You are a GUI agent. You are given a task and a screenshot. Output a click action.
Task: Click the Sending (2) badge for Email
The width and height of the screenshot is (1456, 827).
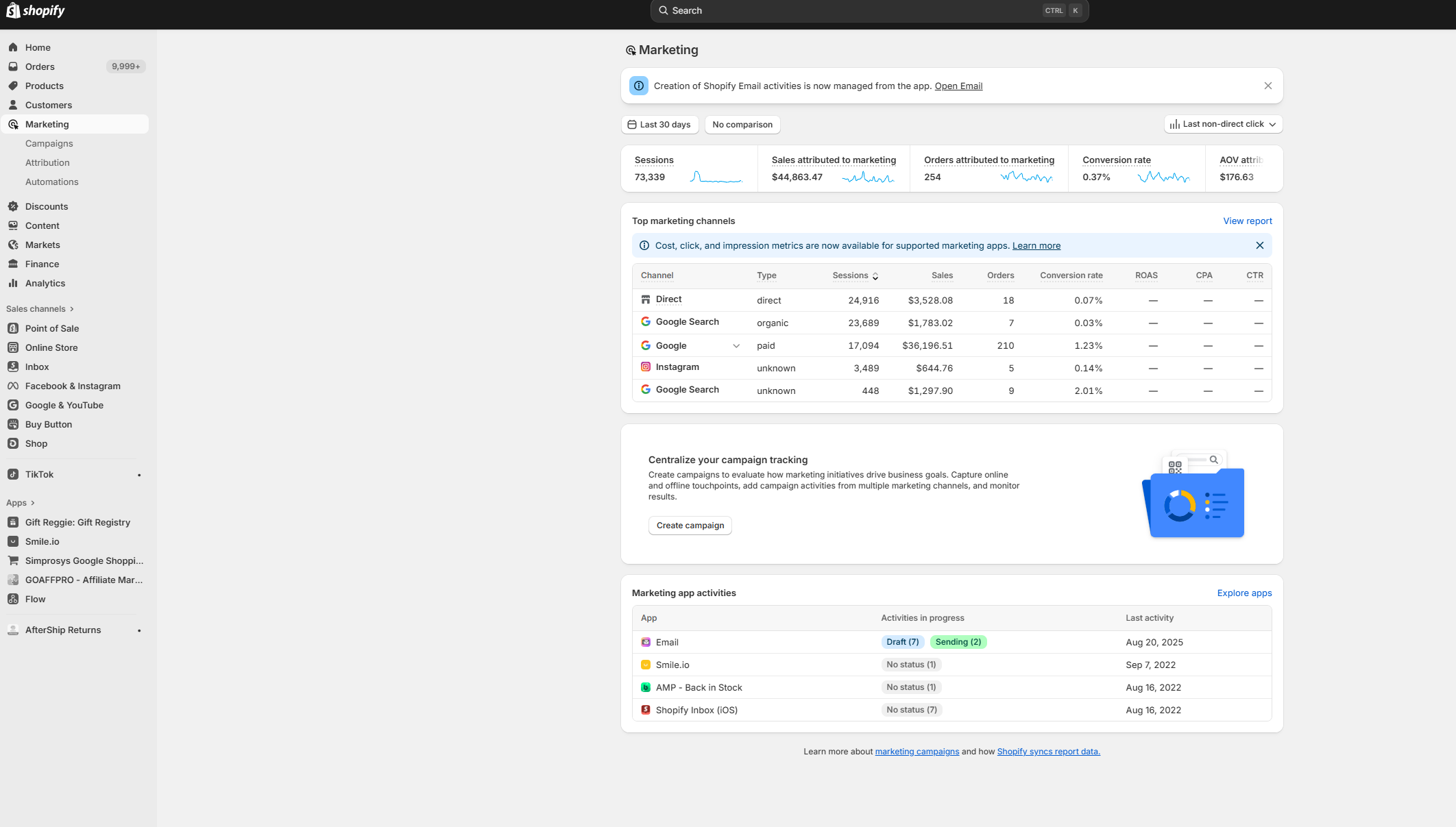pos(958,642)
